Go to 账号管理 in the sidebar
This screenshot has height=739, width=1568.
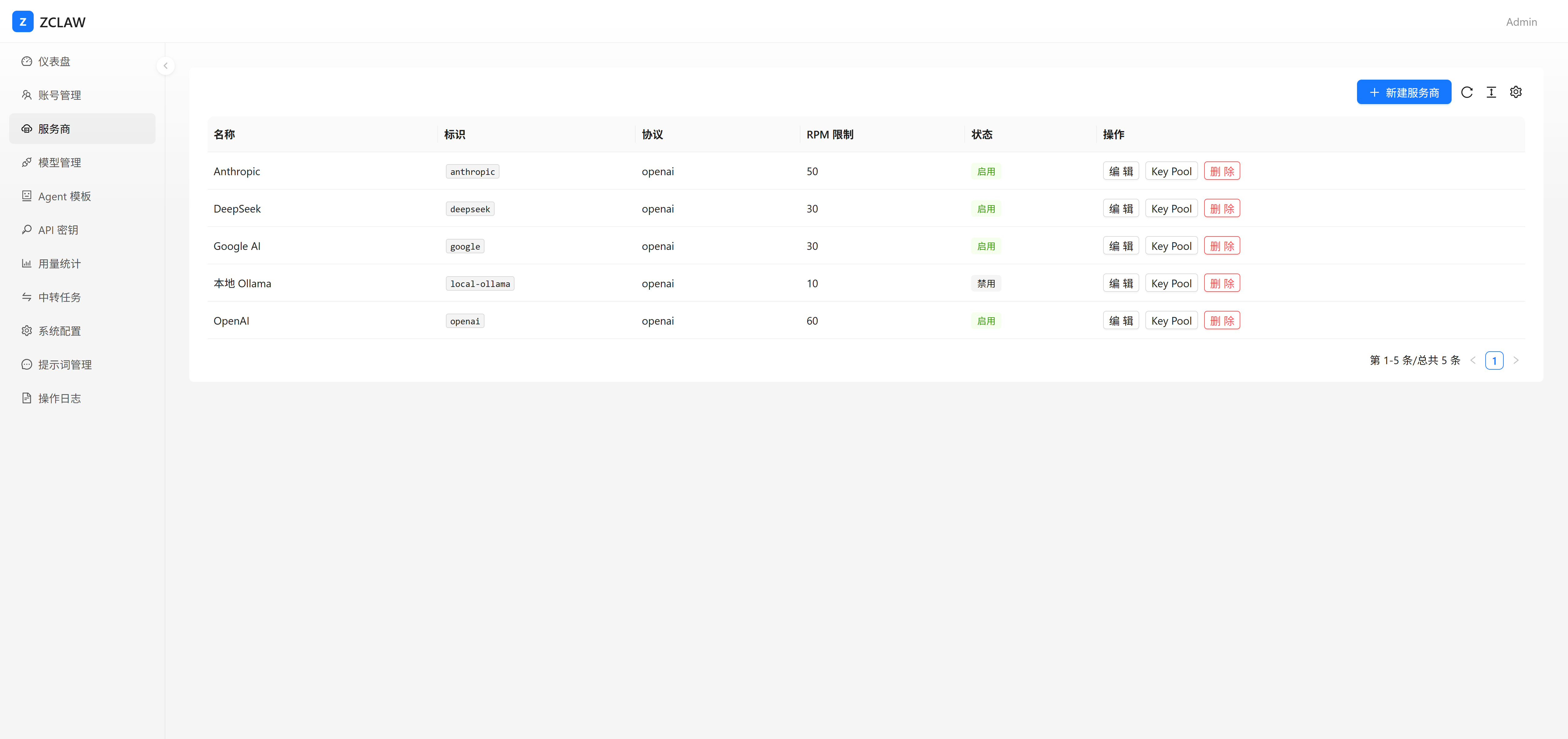tap(59, 95)
